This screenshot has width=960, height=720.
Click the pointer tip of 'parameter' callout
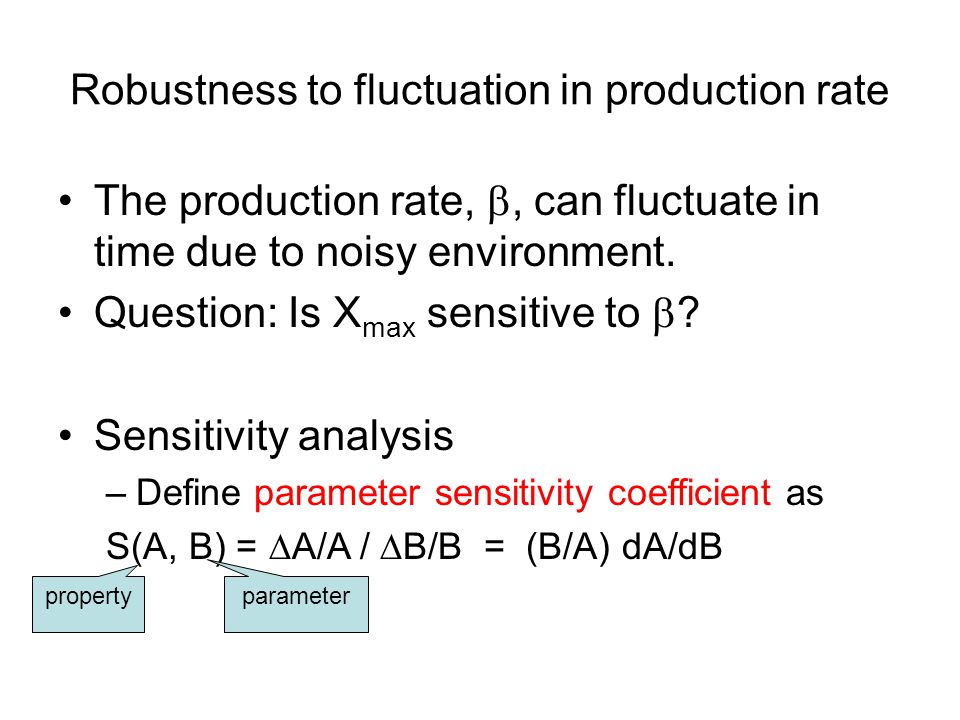(209, 561)
